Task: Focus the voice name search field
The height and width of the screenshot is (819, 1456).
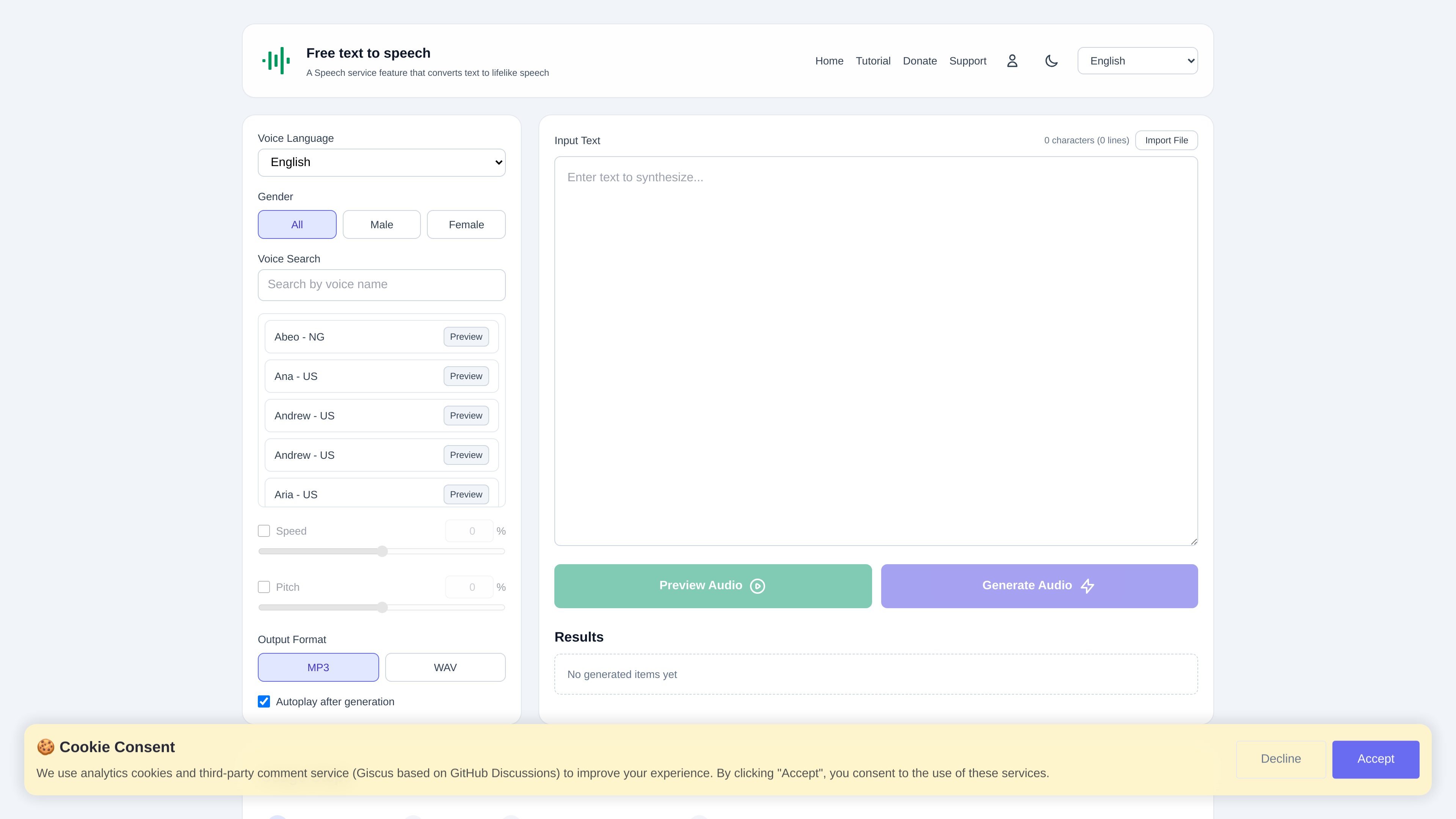Action: tap(381, 284)
